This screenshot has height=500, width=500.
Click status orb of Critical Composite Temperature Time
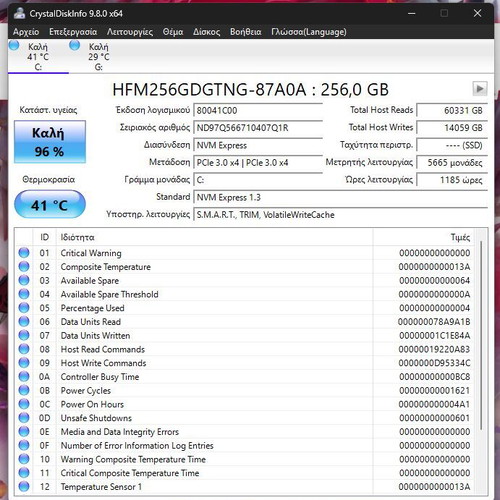24,473
